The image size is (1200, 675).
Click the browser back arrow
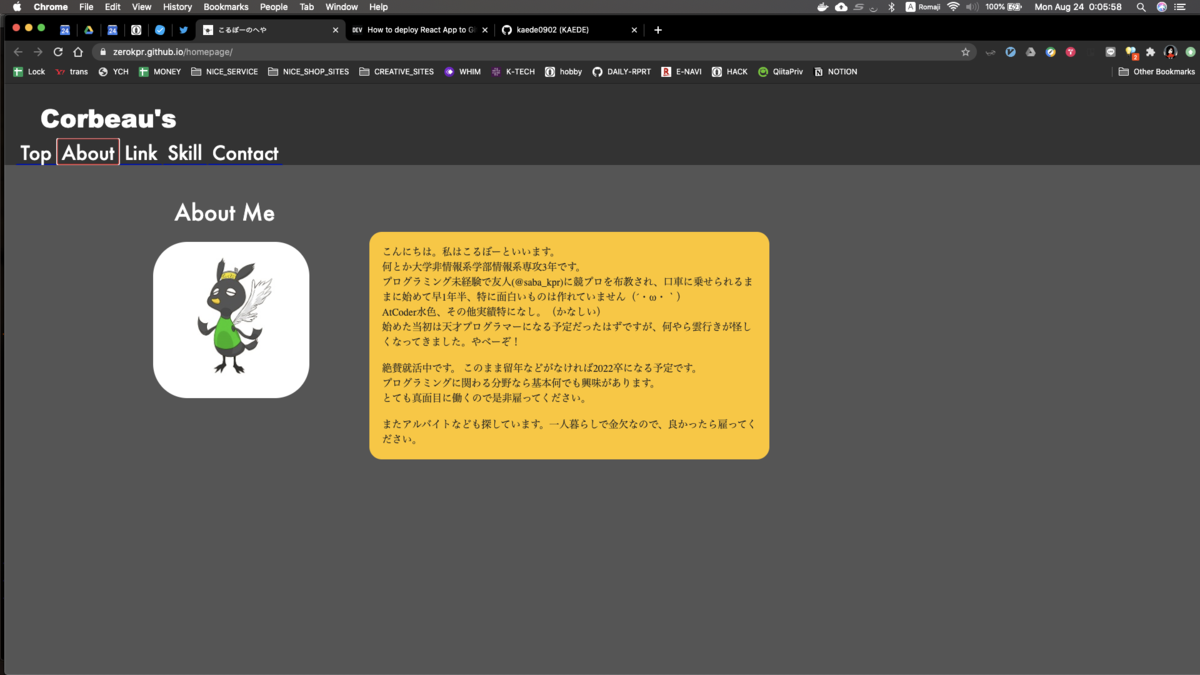(x=16, y=51)
